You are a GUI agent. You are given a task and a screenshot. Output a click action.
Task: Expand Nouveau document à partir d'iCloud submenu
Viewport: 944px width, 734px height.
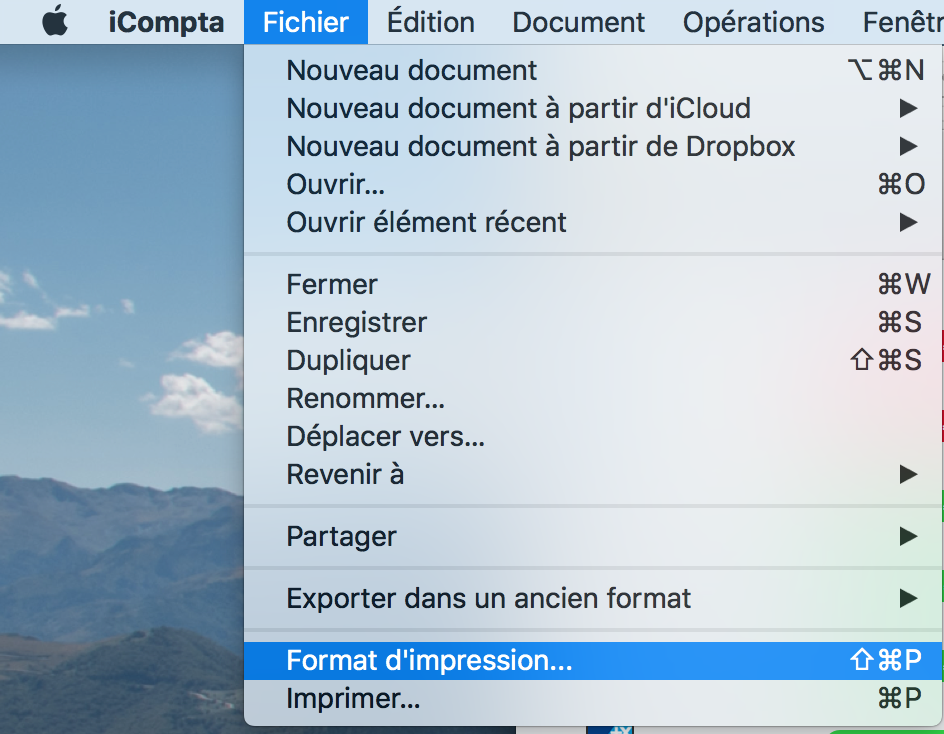point(593,108)
